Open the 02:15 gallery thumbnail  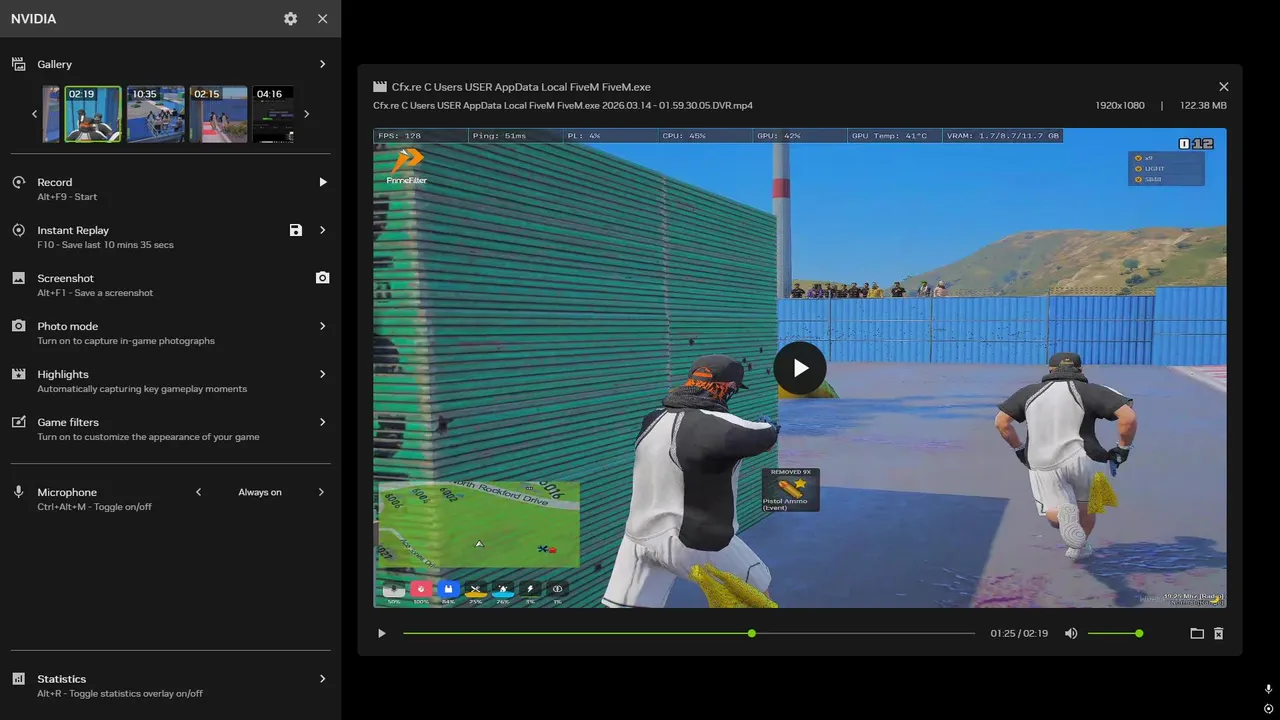[219, 114]
